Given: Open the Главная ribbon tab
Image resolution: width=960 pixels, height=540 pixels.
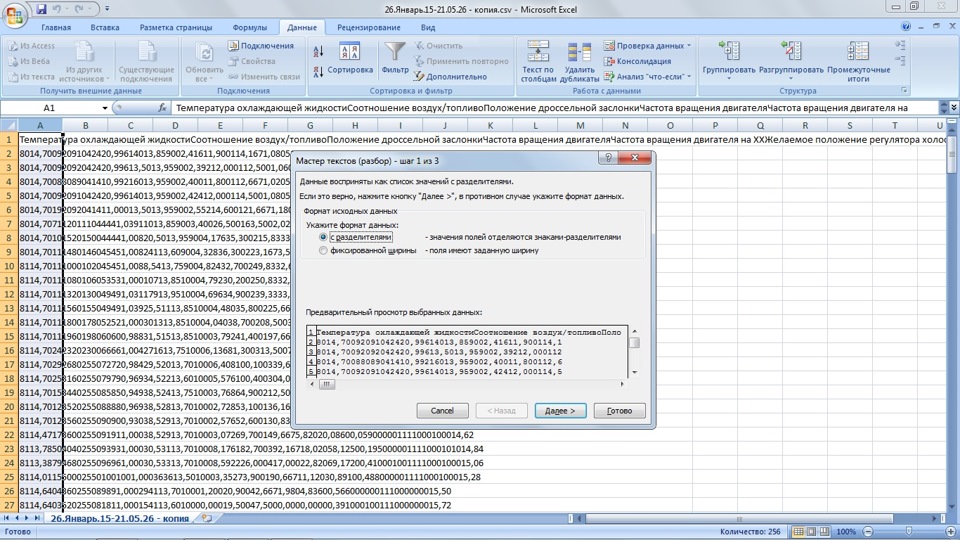Looking at the screenshot, I should click(56, 28).
